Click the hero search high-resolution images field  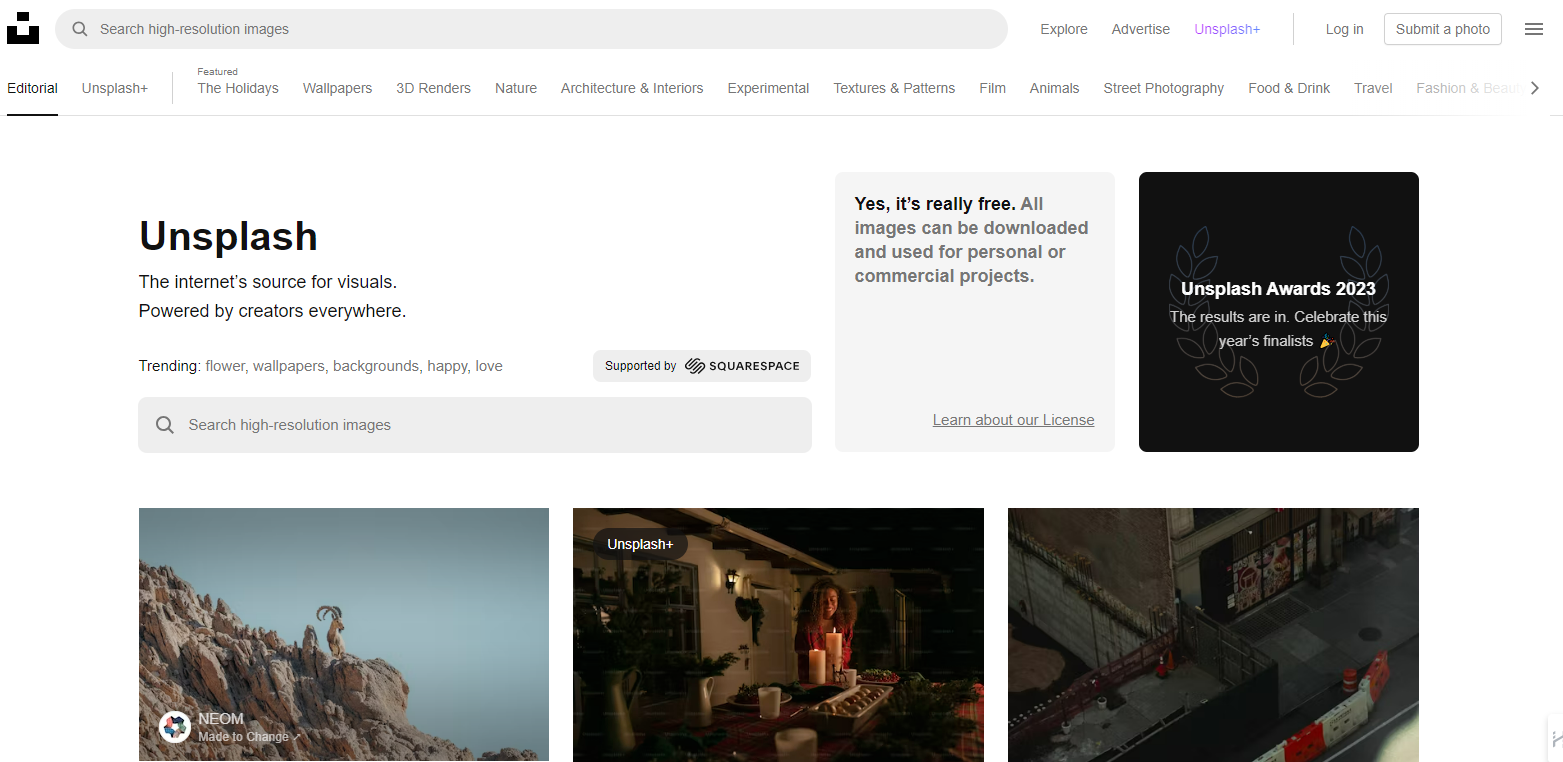point(475,425)
